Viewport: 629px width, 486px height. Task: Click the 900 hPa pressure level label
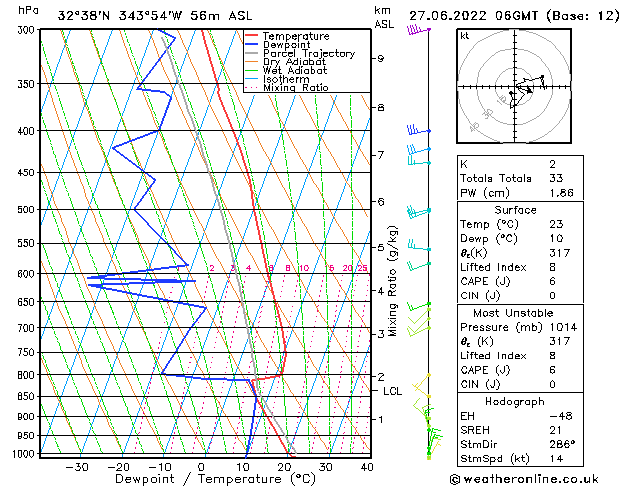[28, 416]
